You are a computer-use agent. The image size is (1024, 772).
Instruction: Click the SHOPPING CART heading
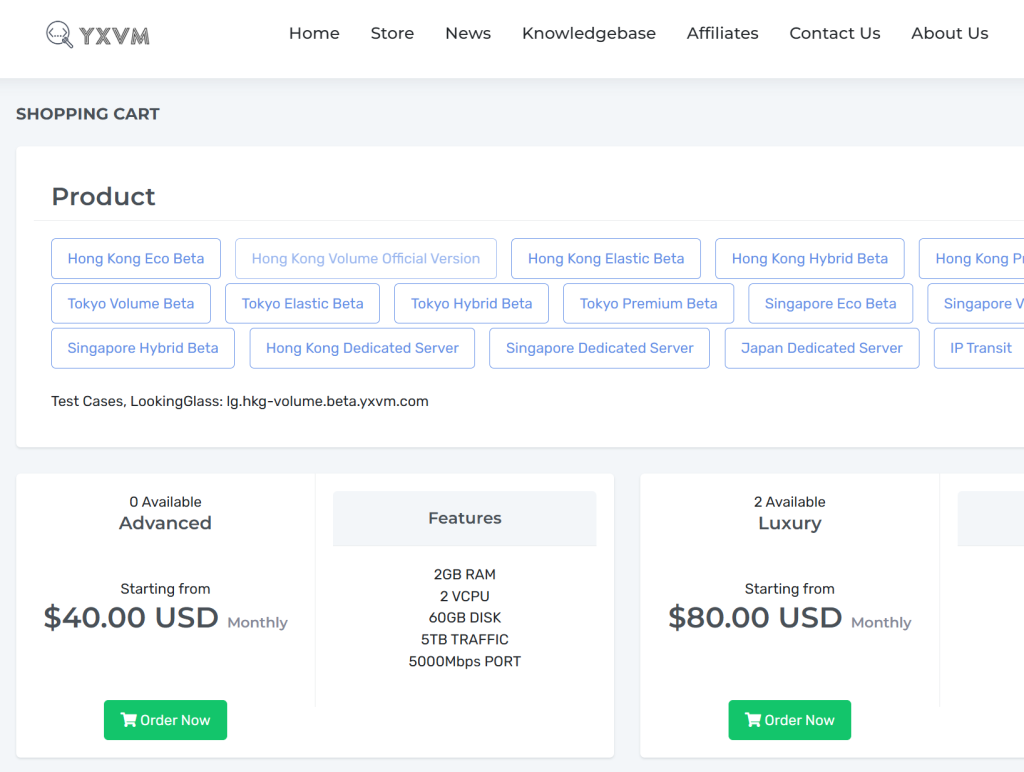tap(88, 114)
